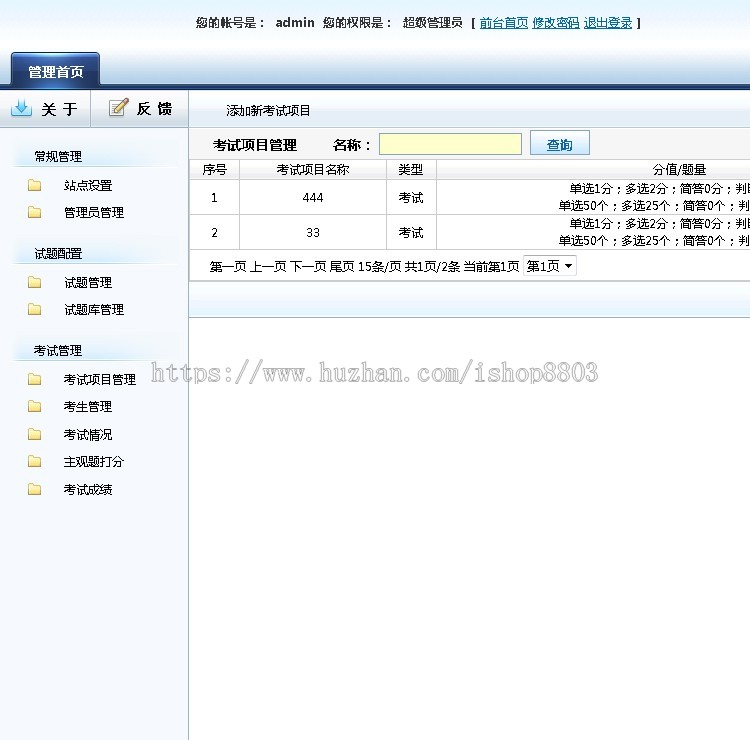Screen dimensions: 750x740
Task: Select exam project name cell 33
Action: (313, 232)
